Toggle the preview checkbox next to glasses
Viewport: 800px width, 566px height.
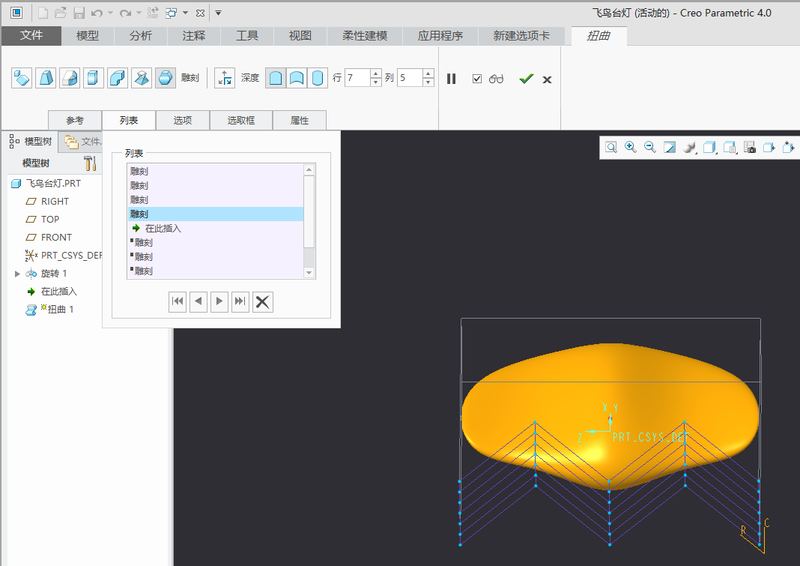pyautogui.click(x=477, y=79)
